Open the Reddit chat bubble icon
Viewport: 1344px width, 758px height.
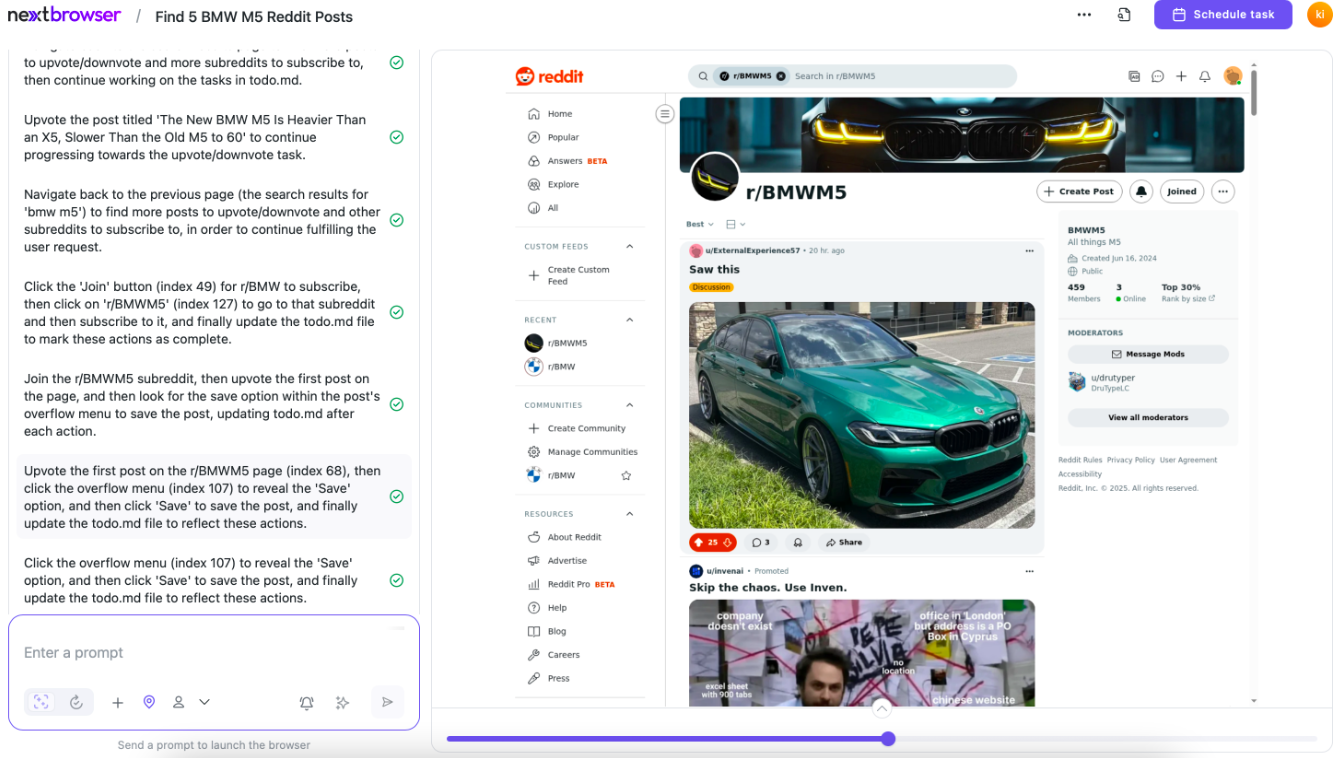pos(1157,76)
